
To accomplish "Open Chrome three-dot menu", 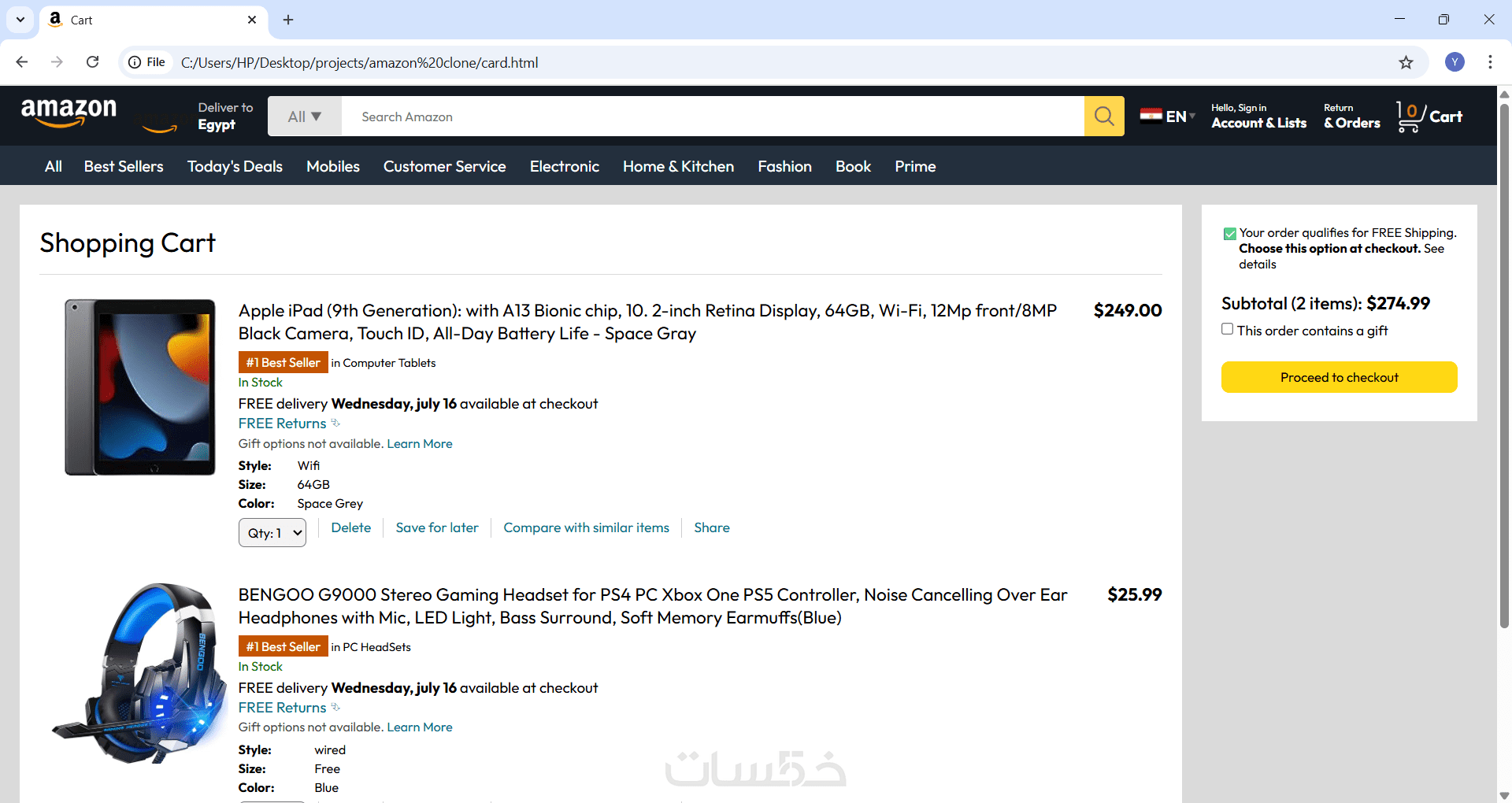I will [x=1490, y=62].
